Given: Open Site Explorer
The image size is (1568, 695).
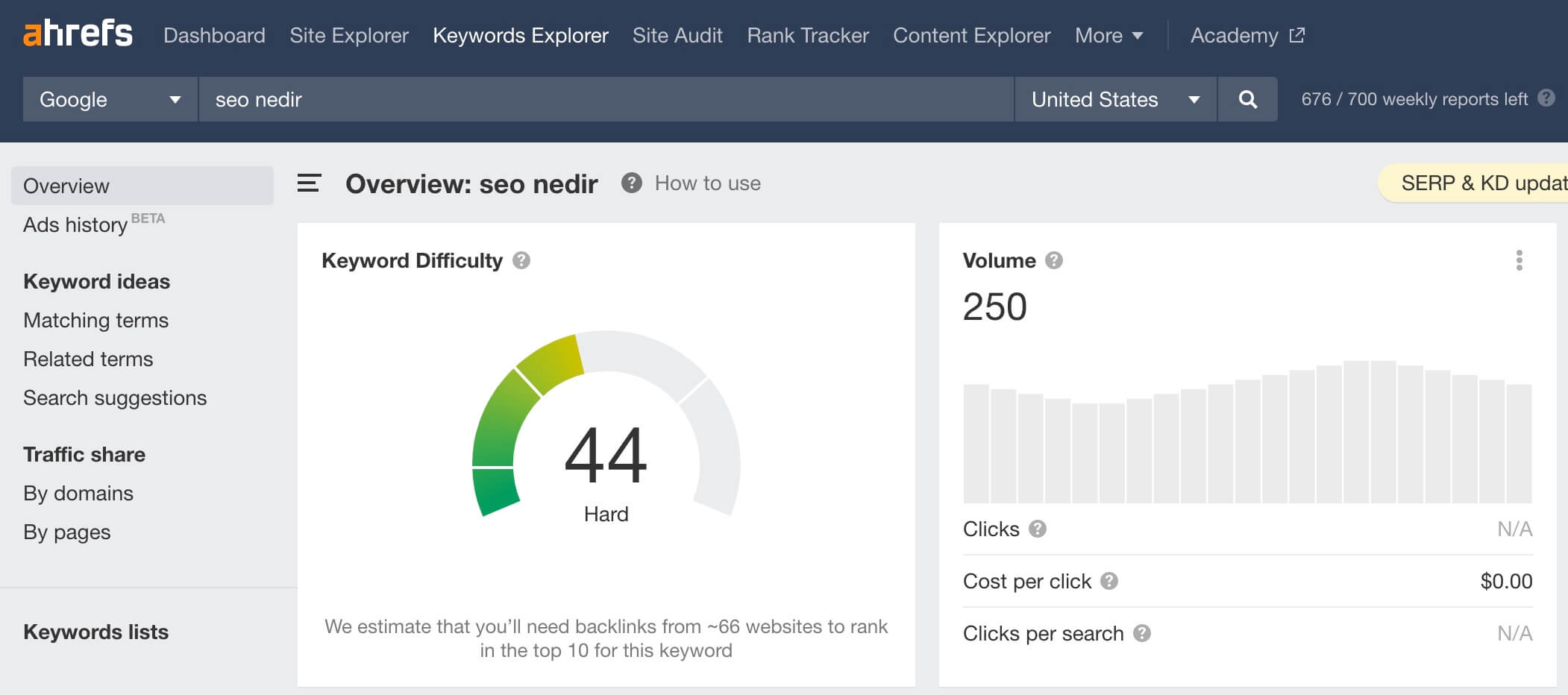Looking at the screenshot, I should tap(349, 35).
